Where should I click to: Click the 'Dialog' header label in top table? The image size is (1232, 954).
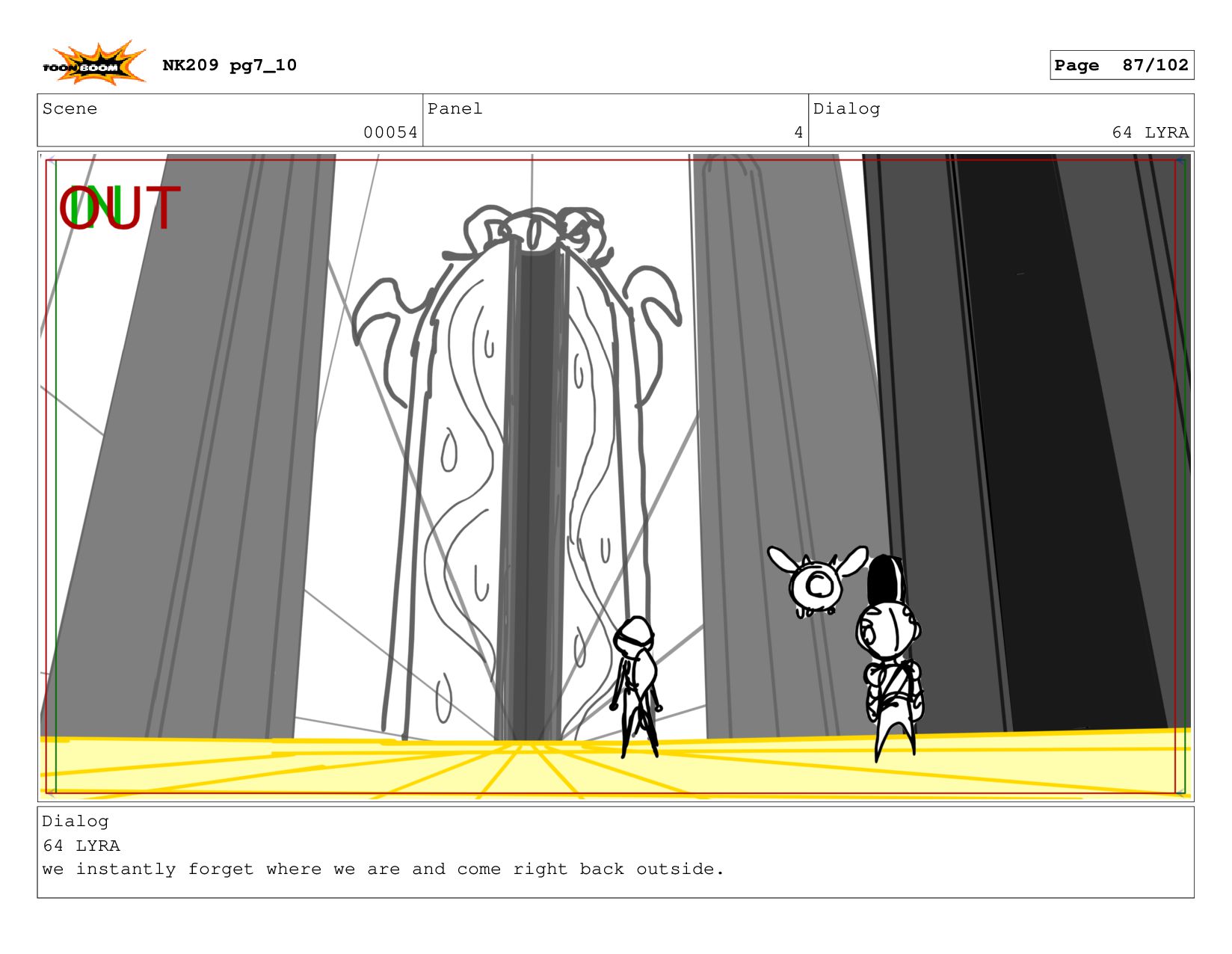tap(846, 108)
